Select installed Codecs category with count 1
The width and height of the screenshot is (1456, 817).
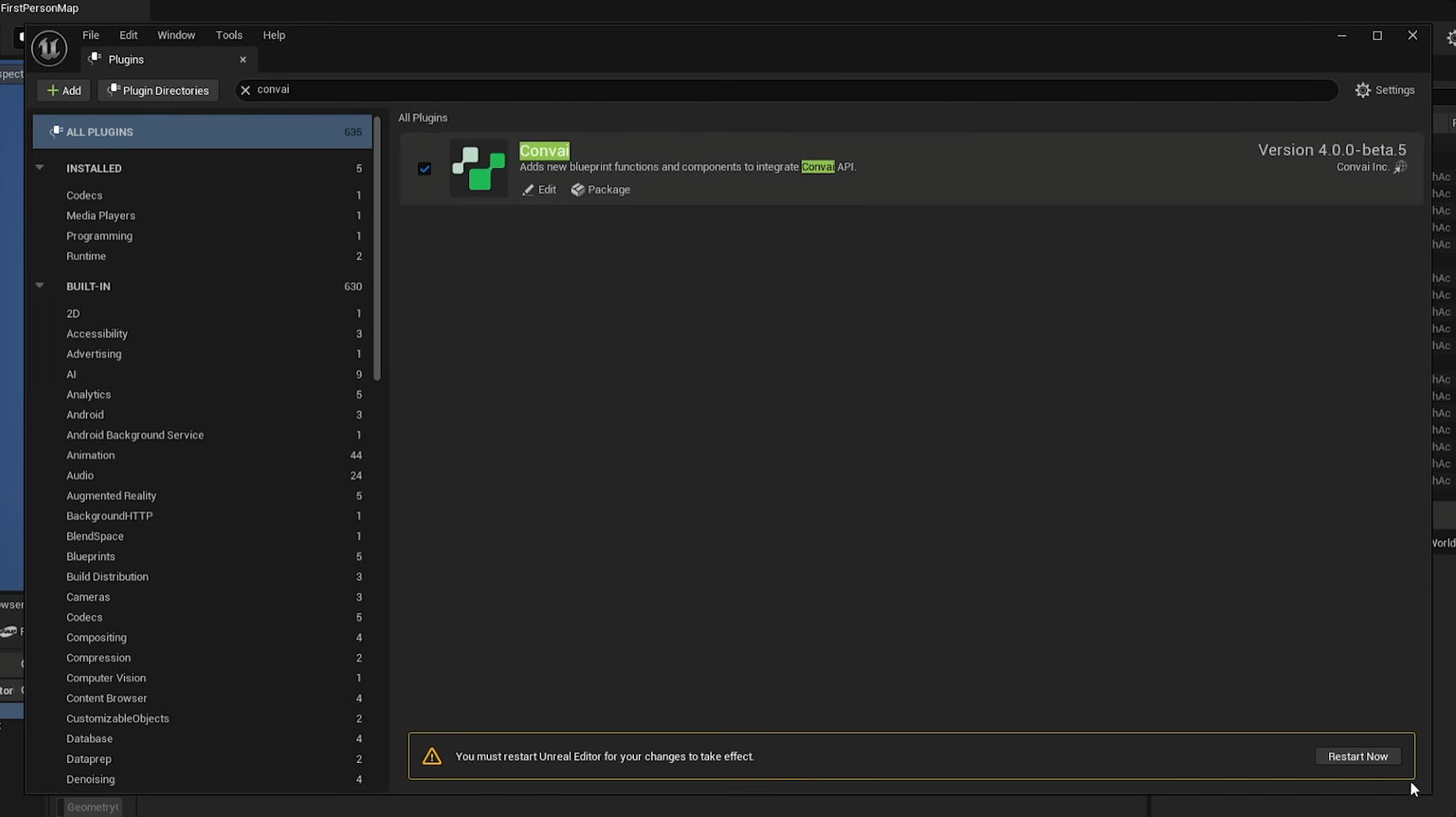(202, 195)
